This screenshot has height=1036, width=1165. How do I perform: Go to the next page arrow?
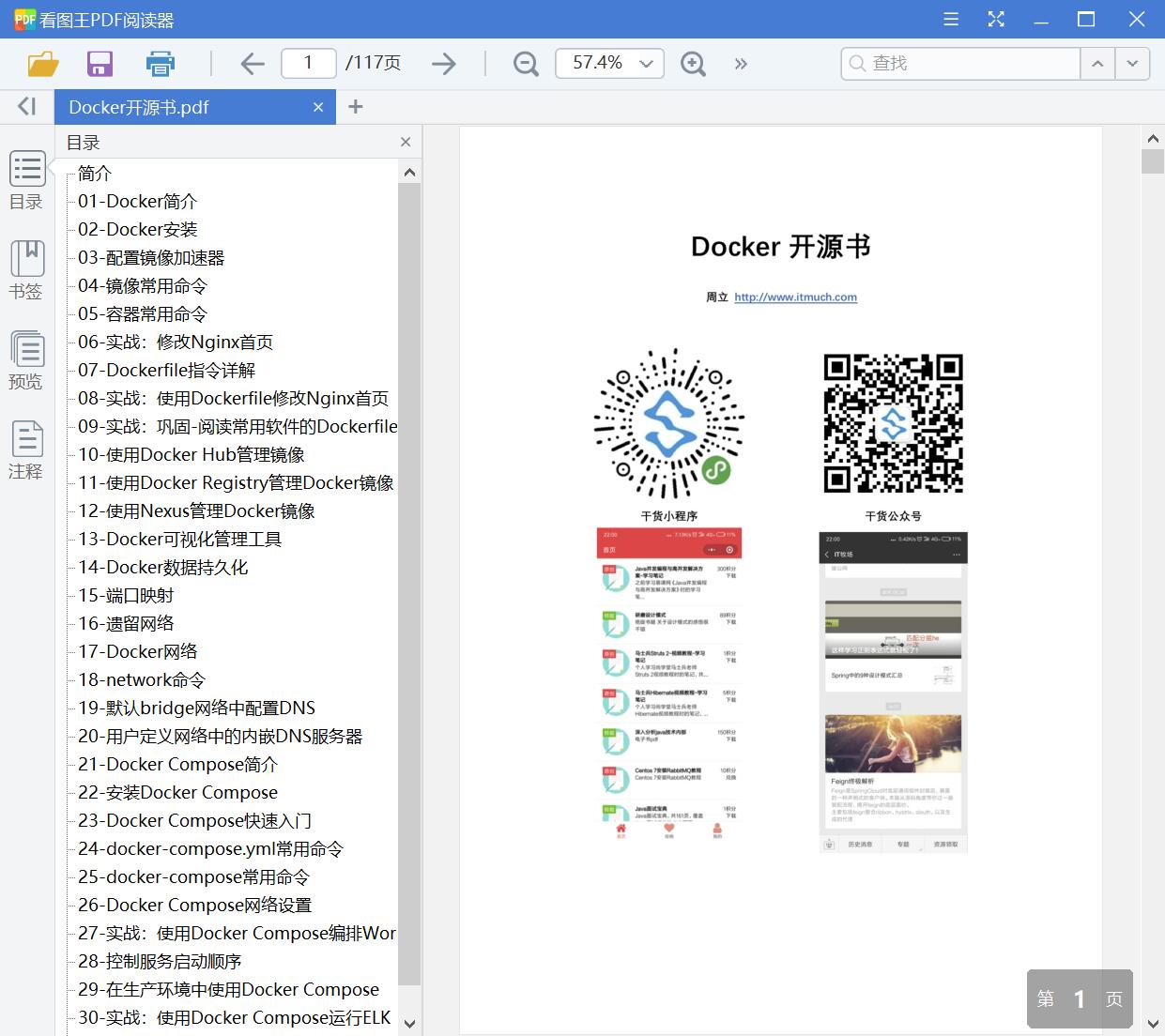(443, 64)
